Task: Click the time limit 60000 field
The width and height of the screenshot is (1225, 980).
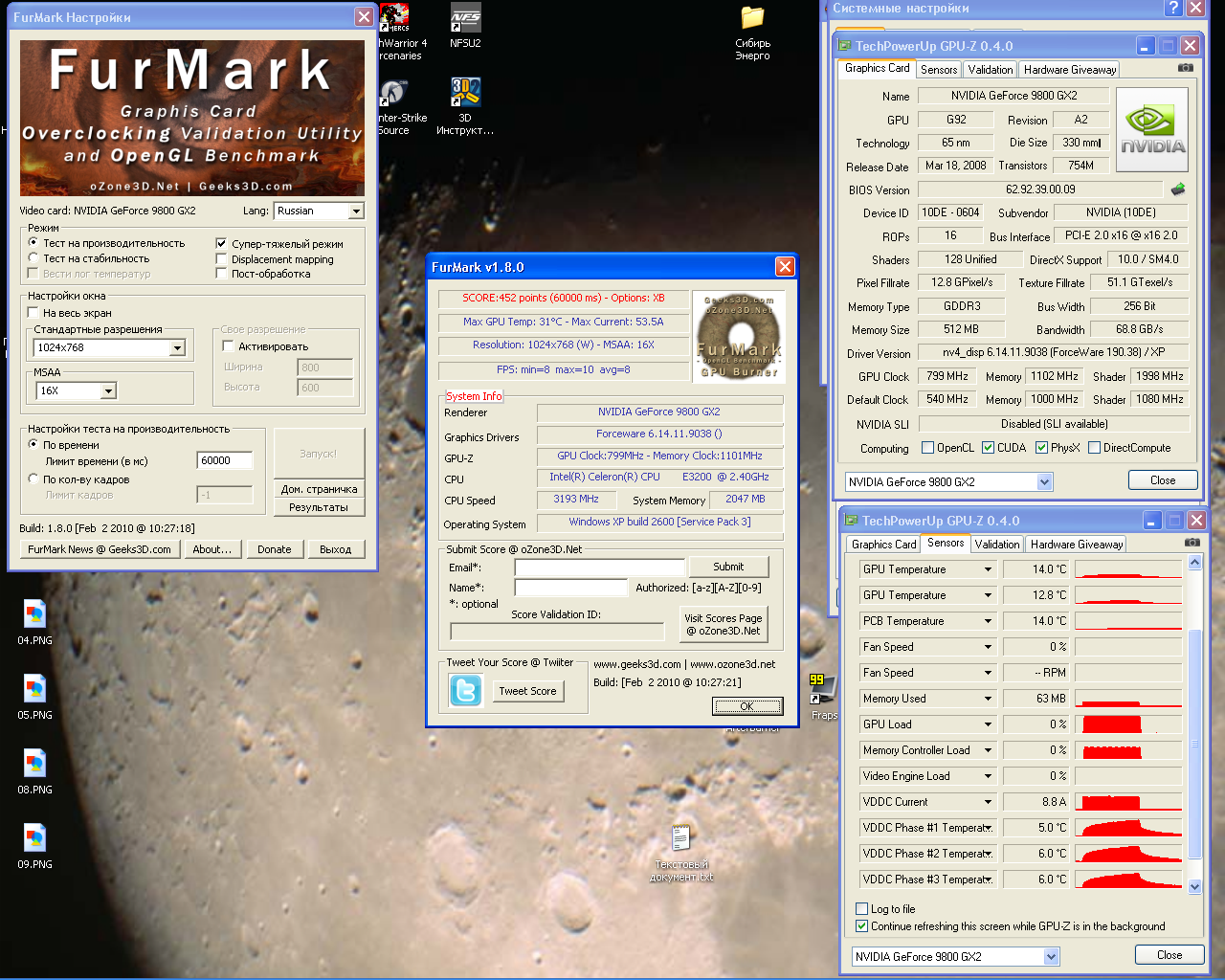Action: [225, 460]
